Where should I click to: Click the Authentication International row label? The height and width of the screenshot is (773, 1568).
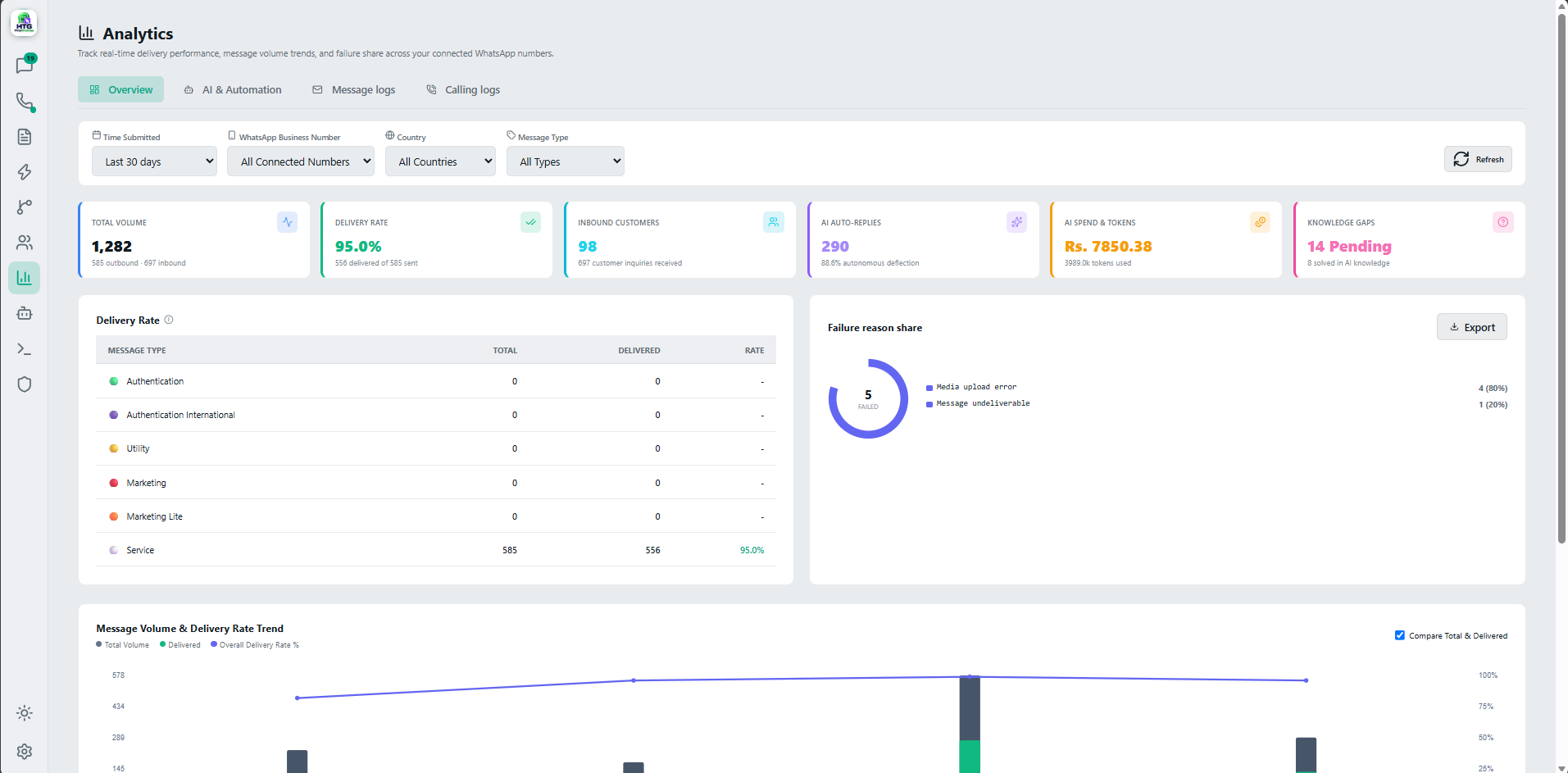pos(180,415)
